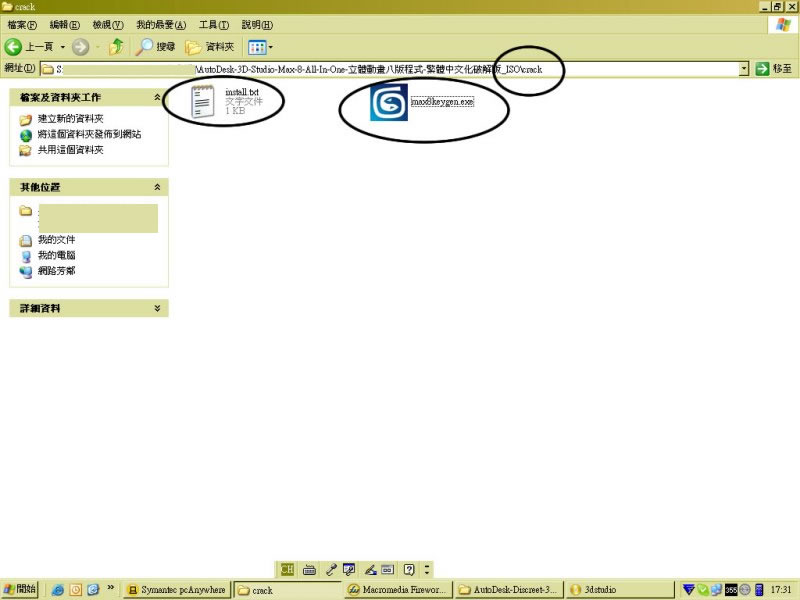
Task: Open the address bar dropdown
Action: (x=744, y=68)
